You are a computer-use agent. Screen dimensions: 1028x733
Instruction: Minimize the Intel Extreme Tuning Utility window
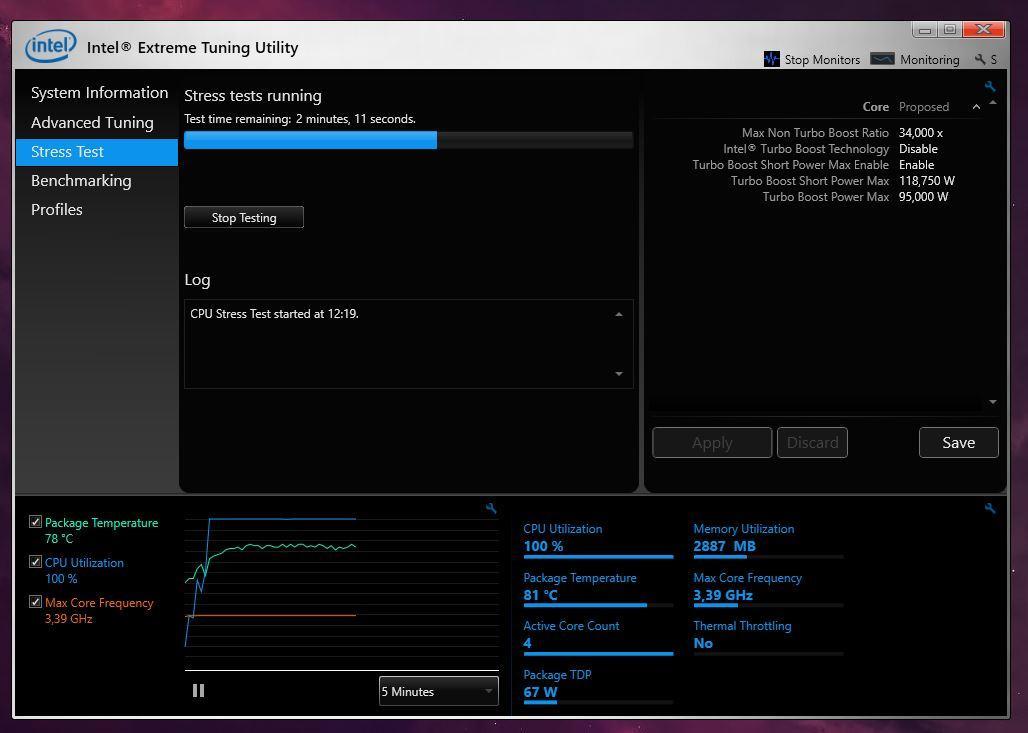(x=925, y=30)
